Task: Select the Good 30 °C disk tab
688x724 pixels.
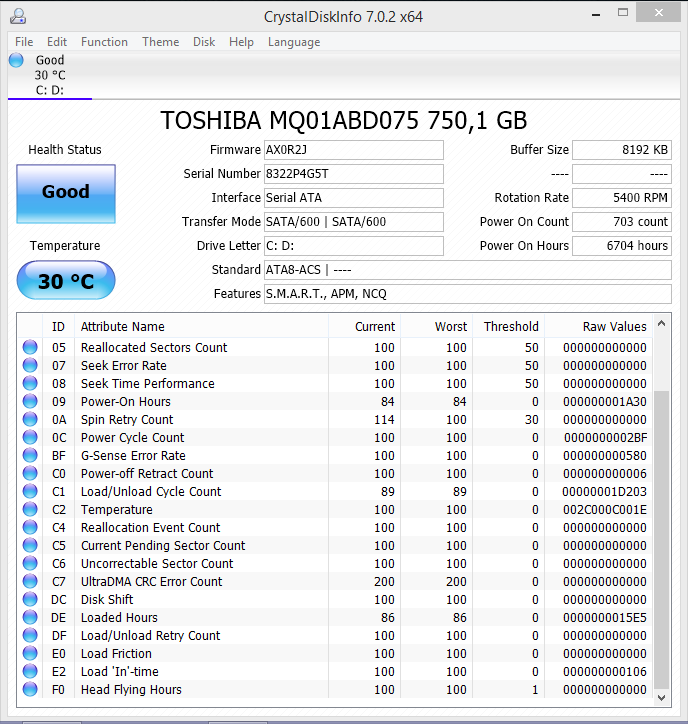Action: pyautogui.click(x=50, y=75)
